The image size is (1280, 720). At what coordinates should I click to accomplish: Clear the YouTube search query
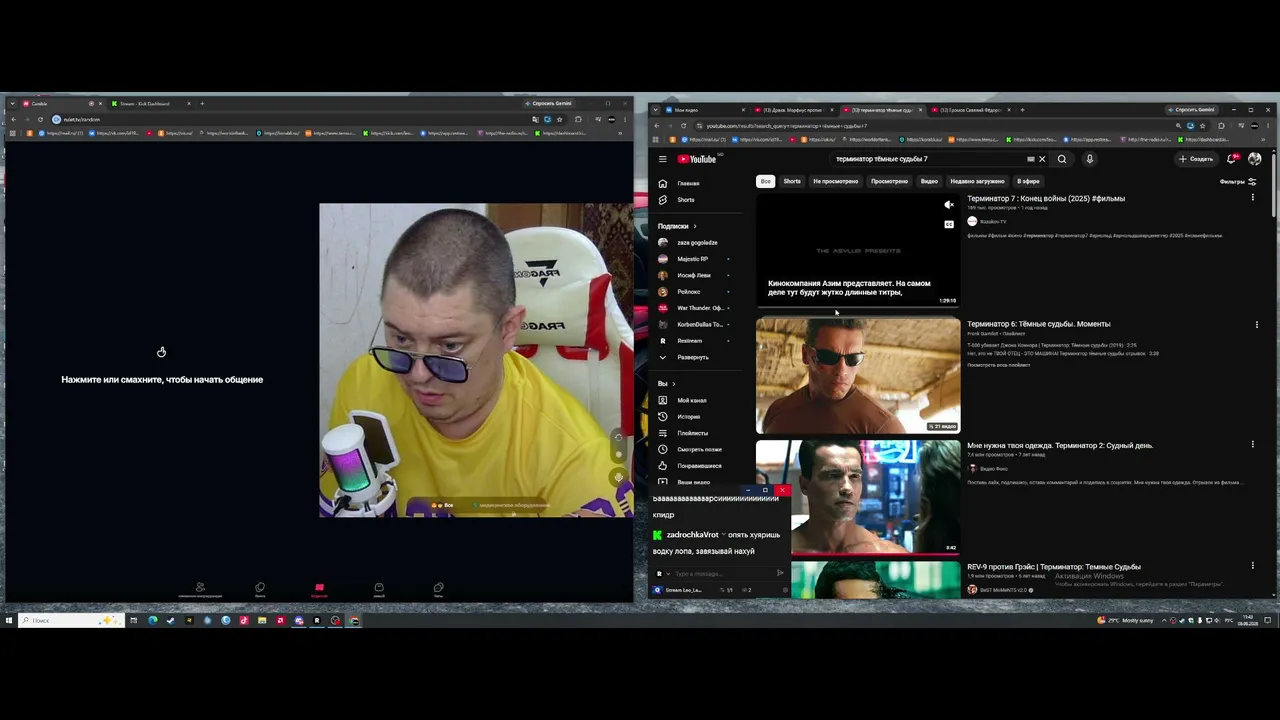coord(1041,159)
